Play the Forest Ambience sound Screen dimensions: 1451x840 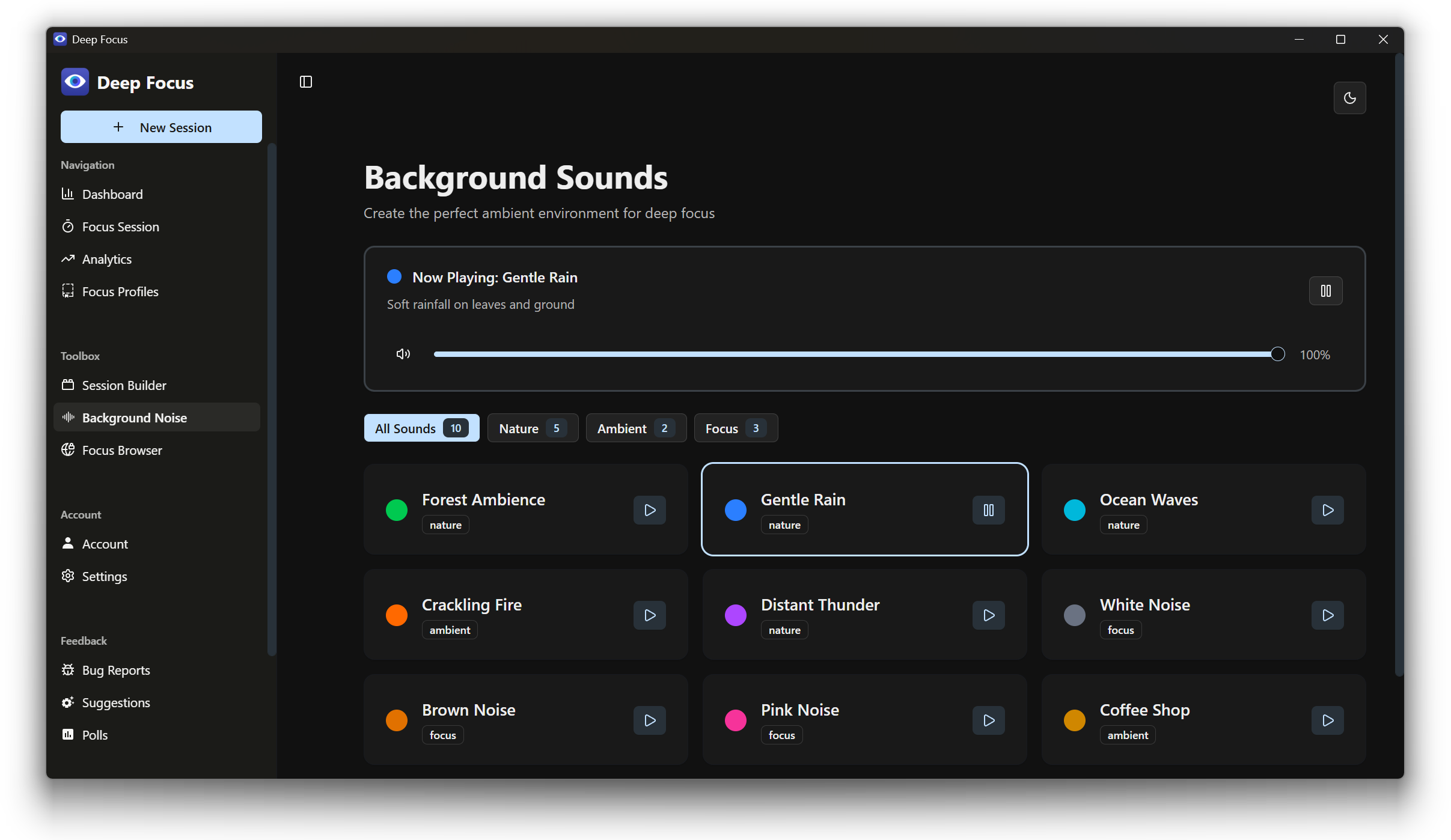(650, 510)
